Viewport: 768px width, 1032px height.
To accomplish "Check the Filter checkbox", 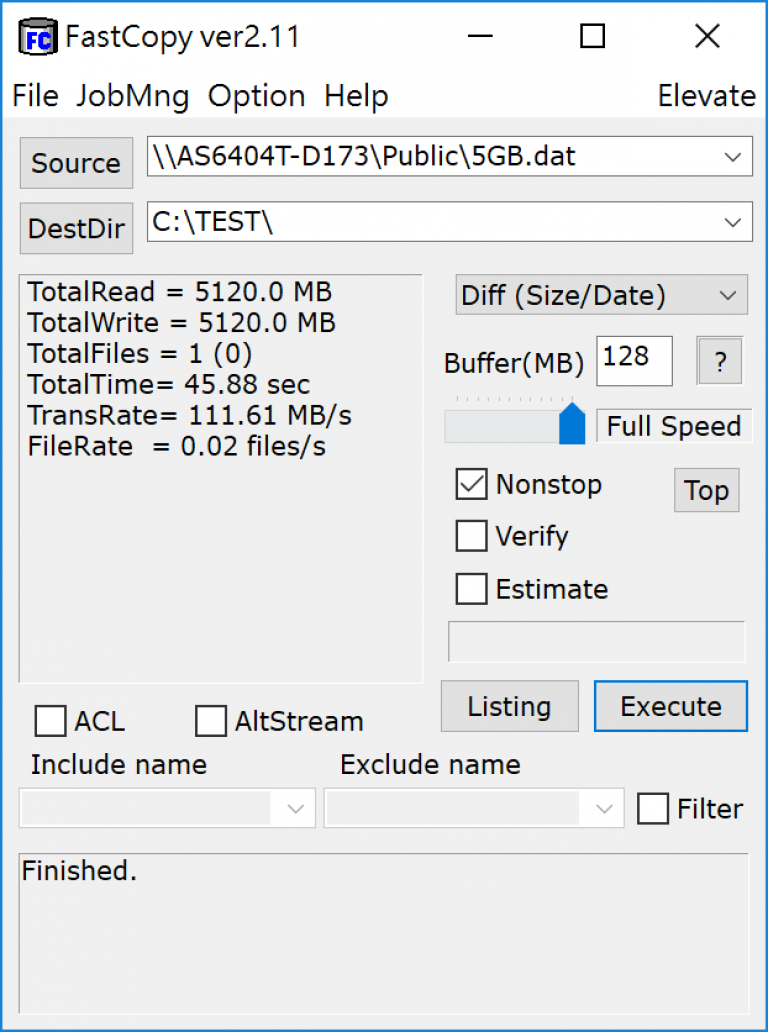I will coord(653,808).
